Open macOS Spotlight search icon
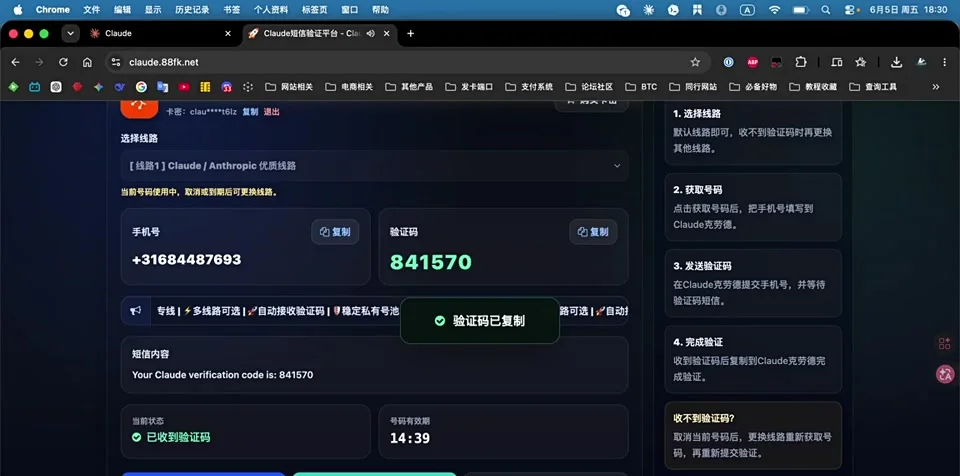 point(826,10)
